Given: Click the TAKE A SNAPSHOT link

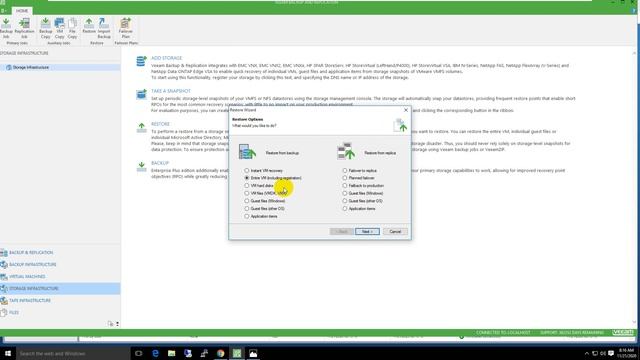Looking at the screenshot, I should pos(171,91).
